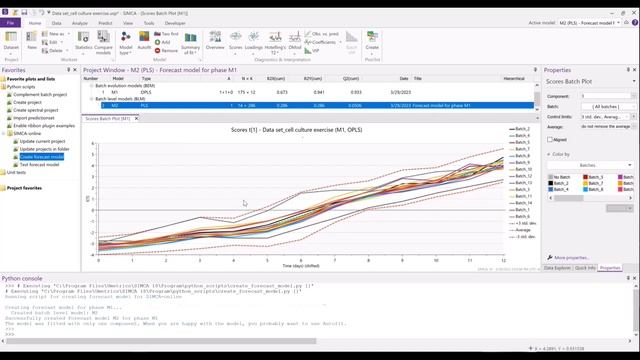Open the Loadings plot button
Image resolution: width=640 pixels, height=360 pixels.
[253, 43]
